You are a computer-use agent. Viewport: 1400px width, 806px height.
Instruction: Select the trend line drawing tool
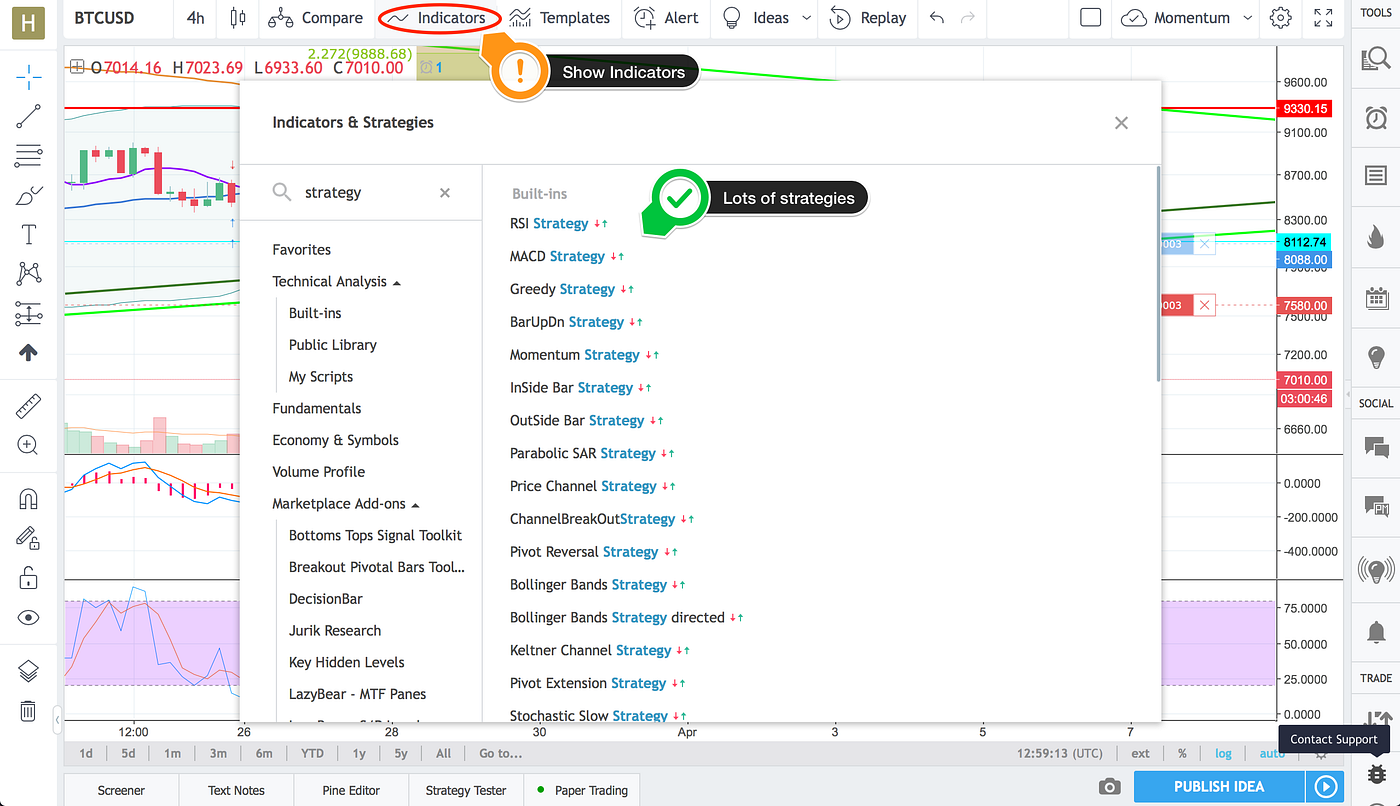click(28, 116)
